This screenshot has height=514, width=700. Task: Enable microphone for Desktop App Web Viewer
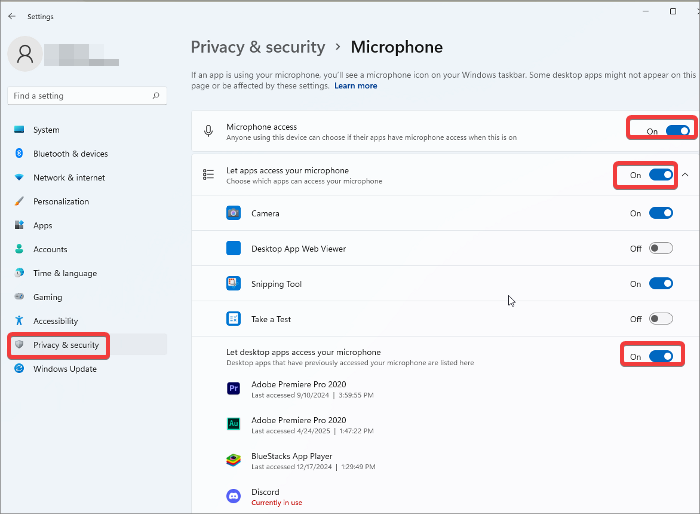click(x=661, y=249)
